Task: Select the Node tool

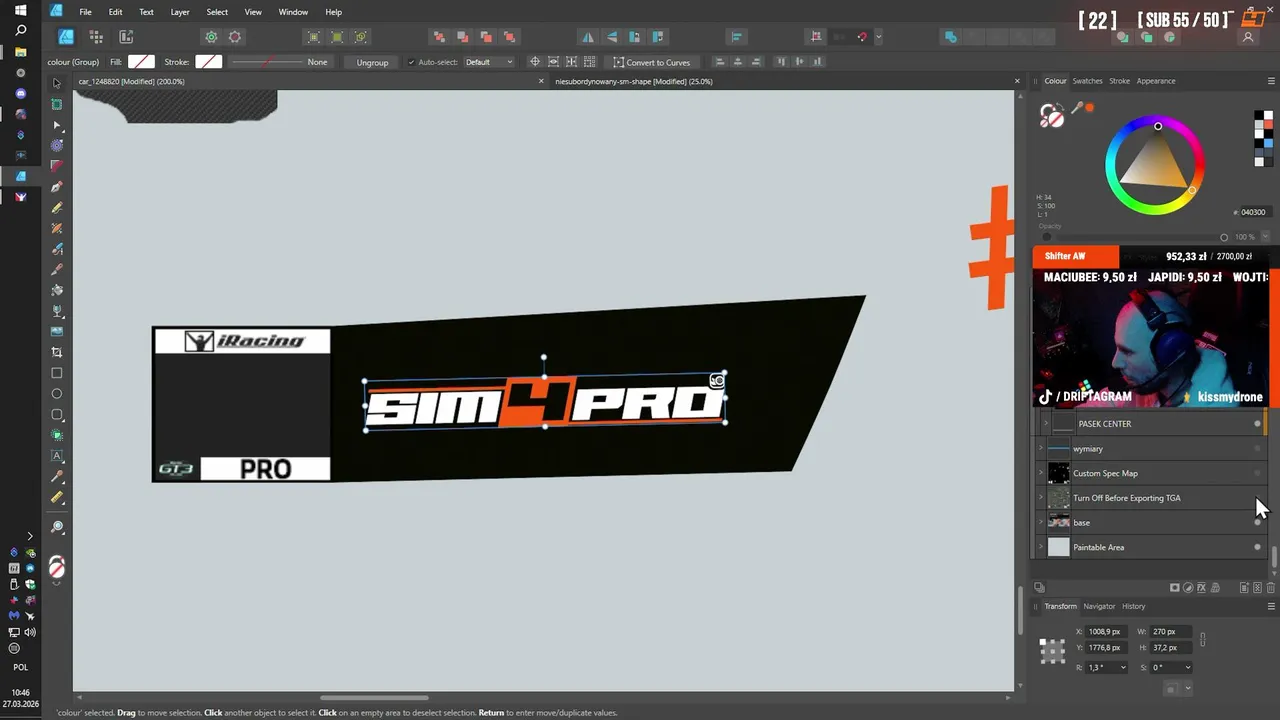Action: [57, 125]
